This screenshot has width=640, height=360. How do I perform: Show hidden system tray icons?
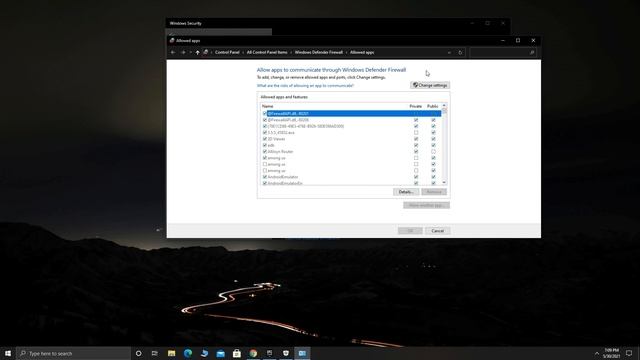click(597, 353)
